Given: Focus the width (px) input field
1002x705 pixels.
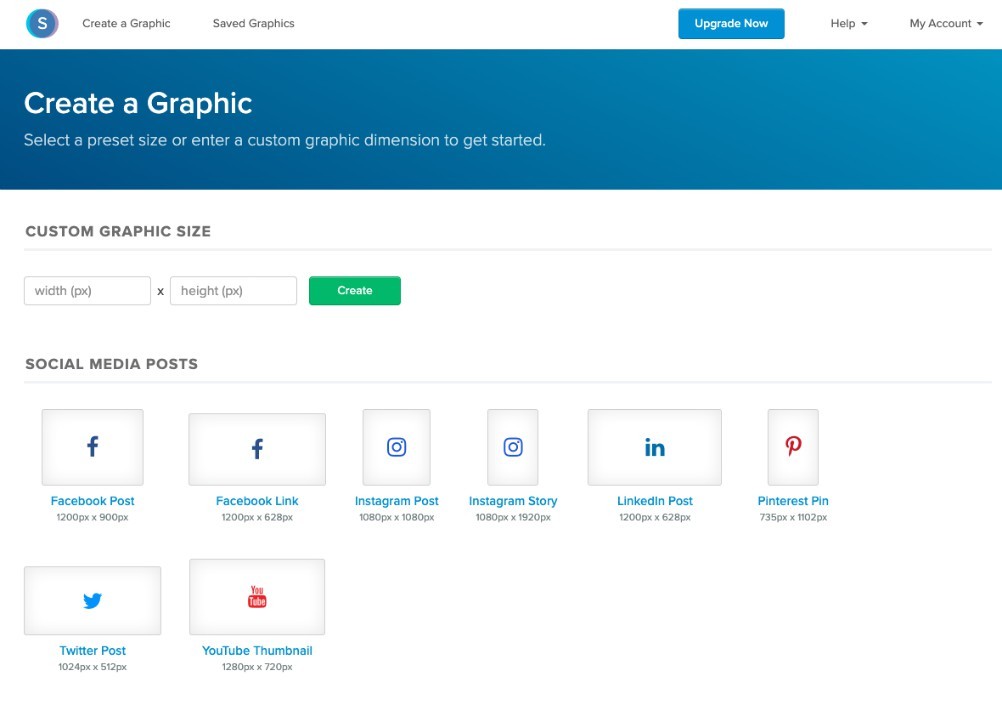Looking at the screenshot, I should (x=88, y=291).
